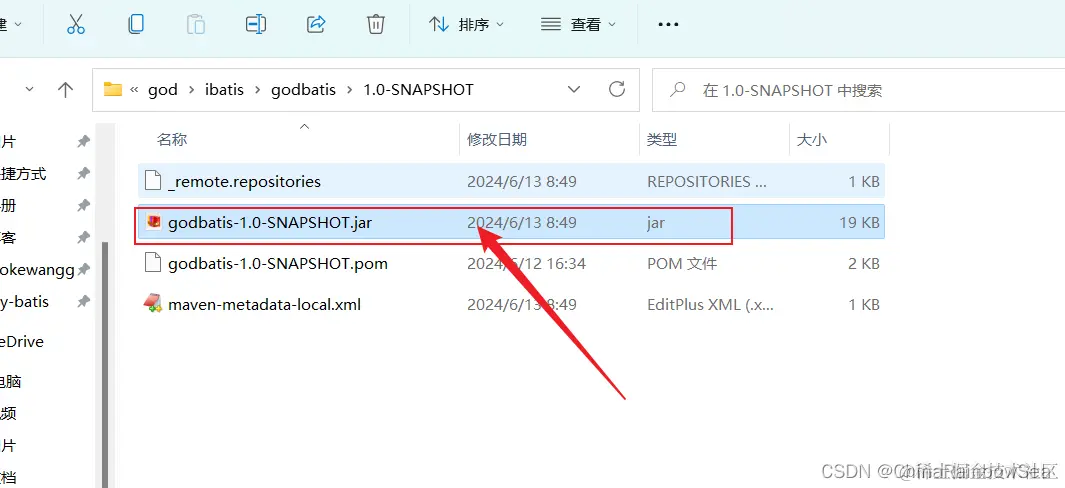
Task: Click 'eDrive' item in sidebar
Action: point(22,342)
